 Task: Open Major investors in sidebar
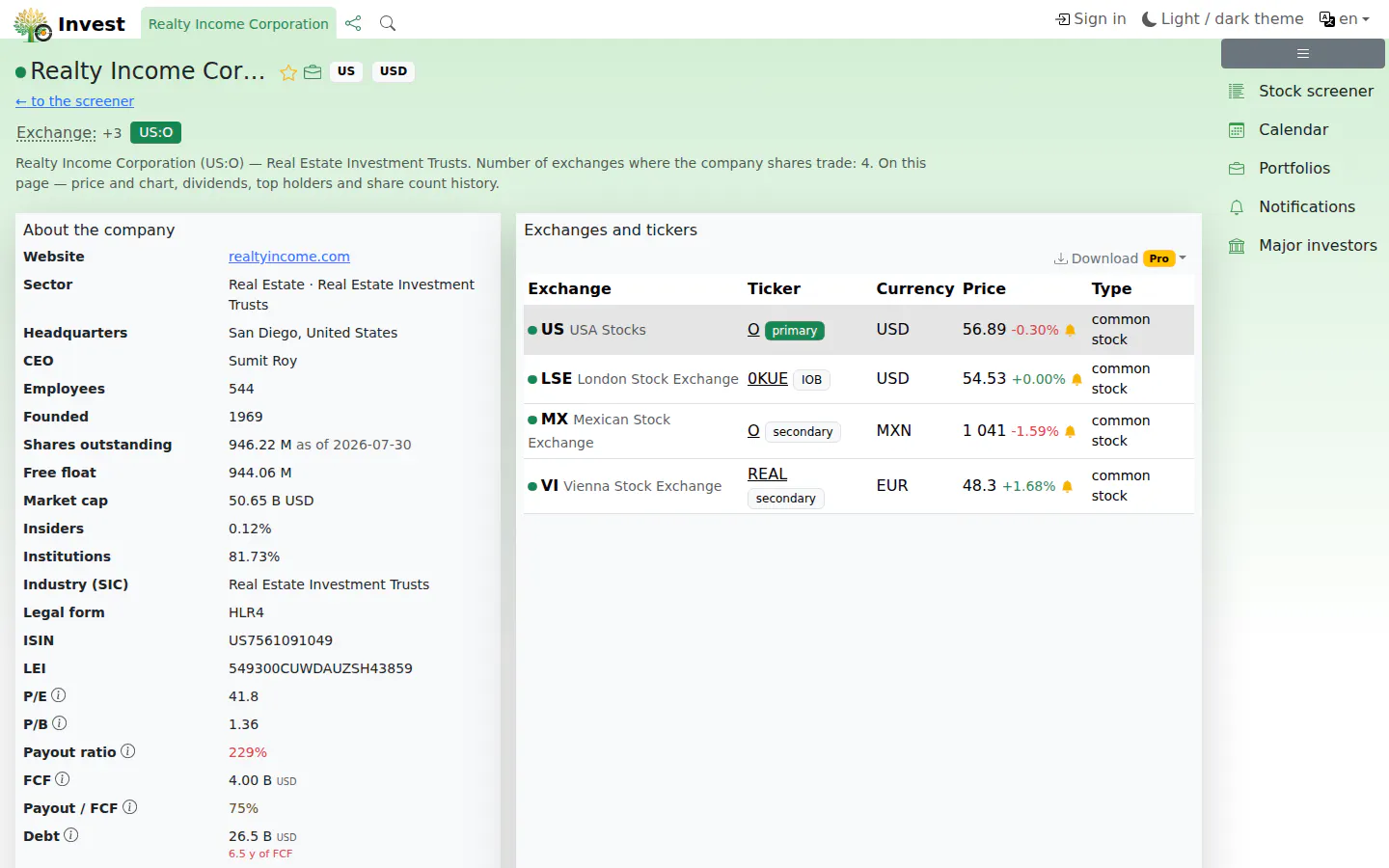click(x=1302, y=245)
